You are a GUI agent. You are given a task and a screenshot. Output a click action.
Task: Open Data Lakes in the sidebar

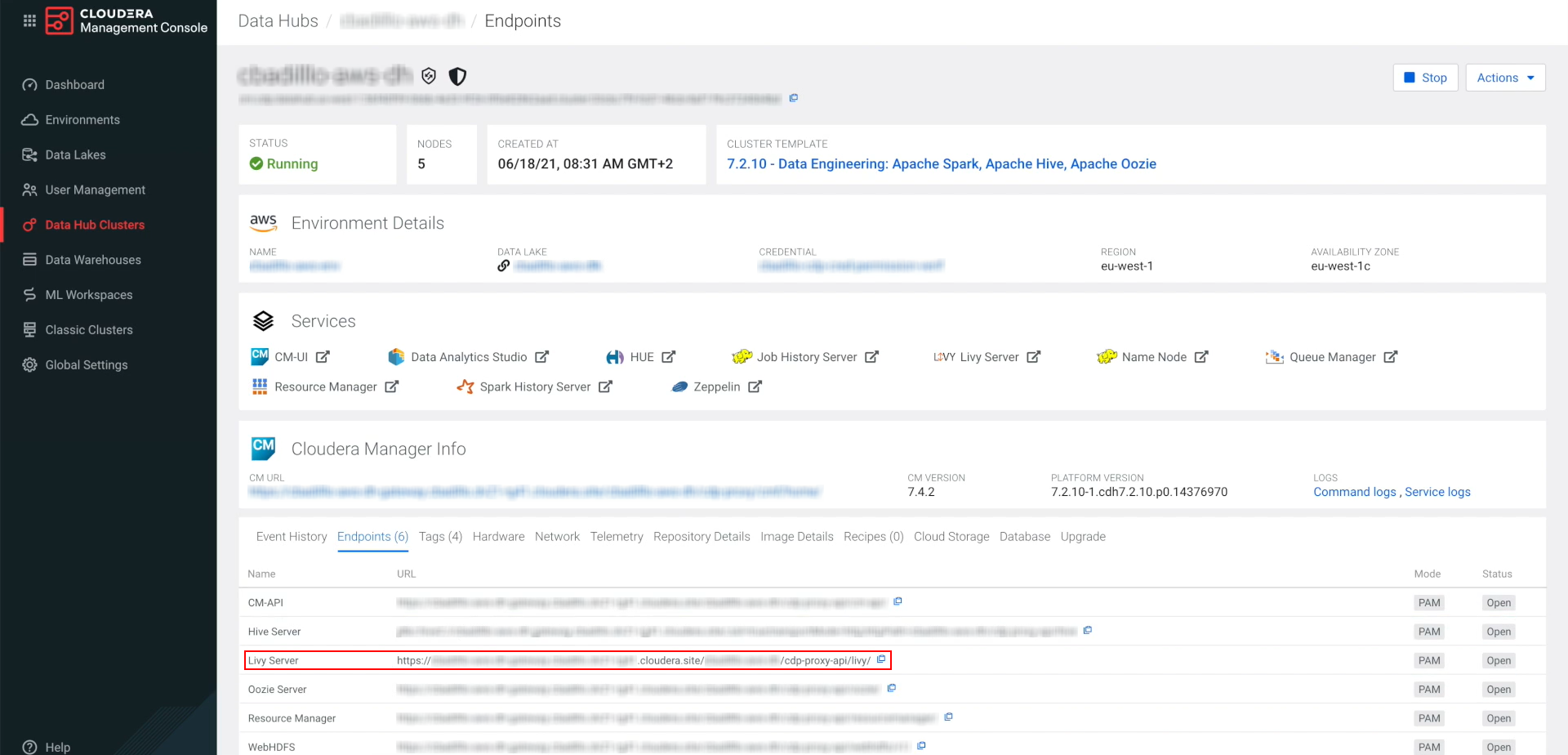click(75, 155)
